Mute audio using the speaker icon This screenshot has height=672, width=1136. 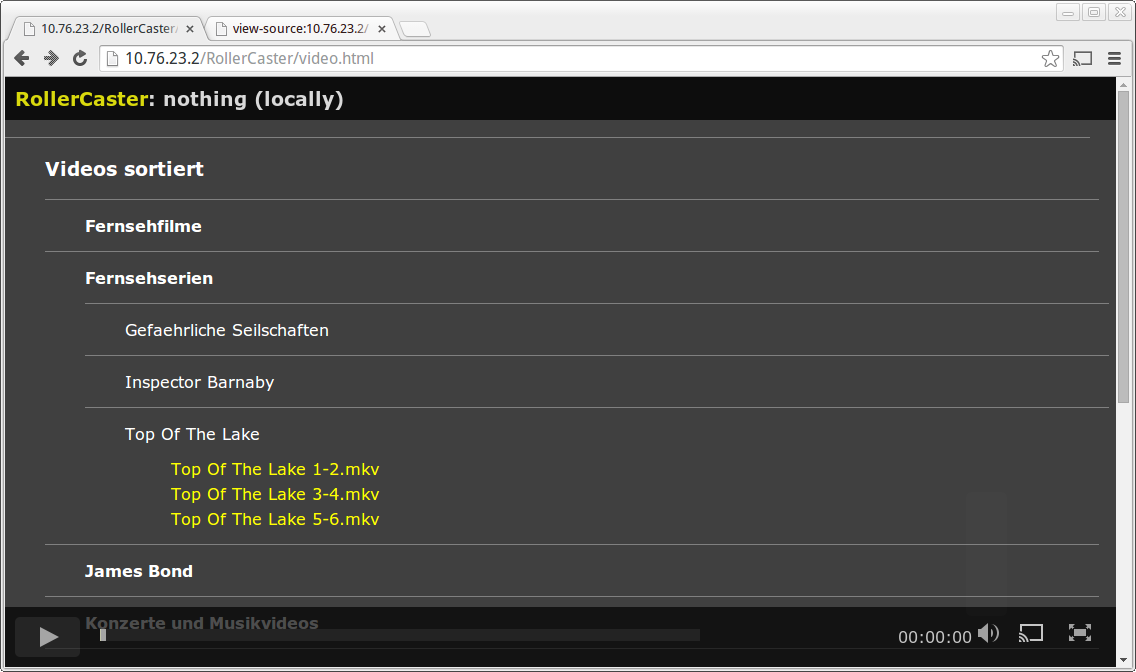[988, 634]
